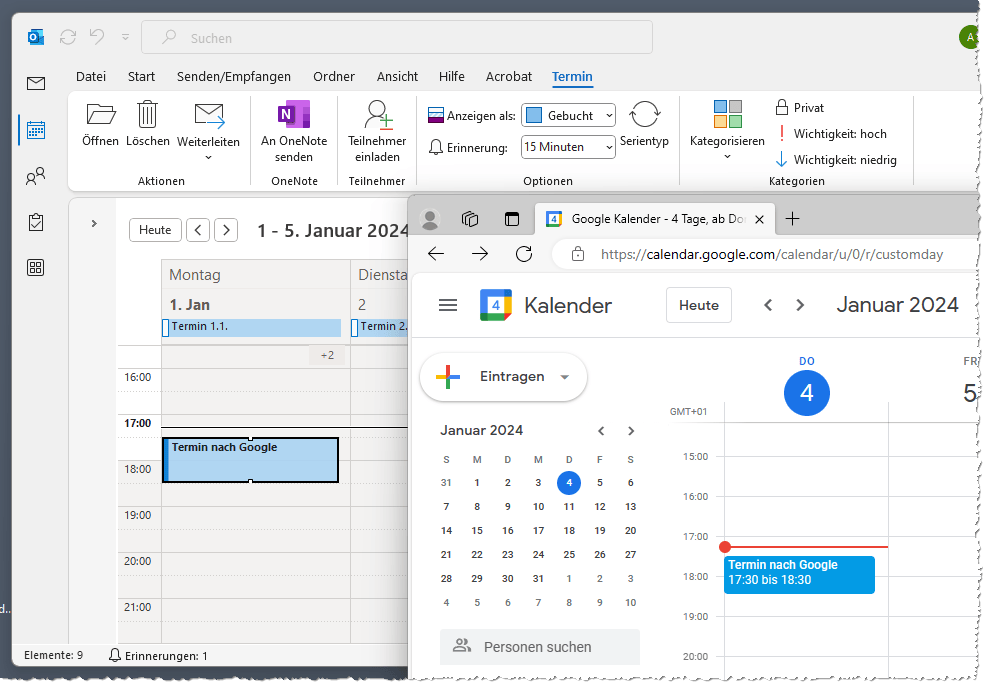Open Google Kalender main menu hamburger
The height and width of the screenshot is (687, 986).
(x=448, y=305)
